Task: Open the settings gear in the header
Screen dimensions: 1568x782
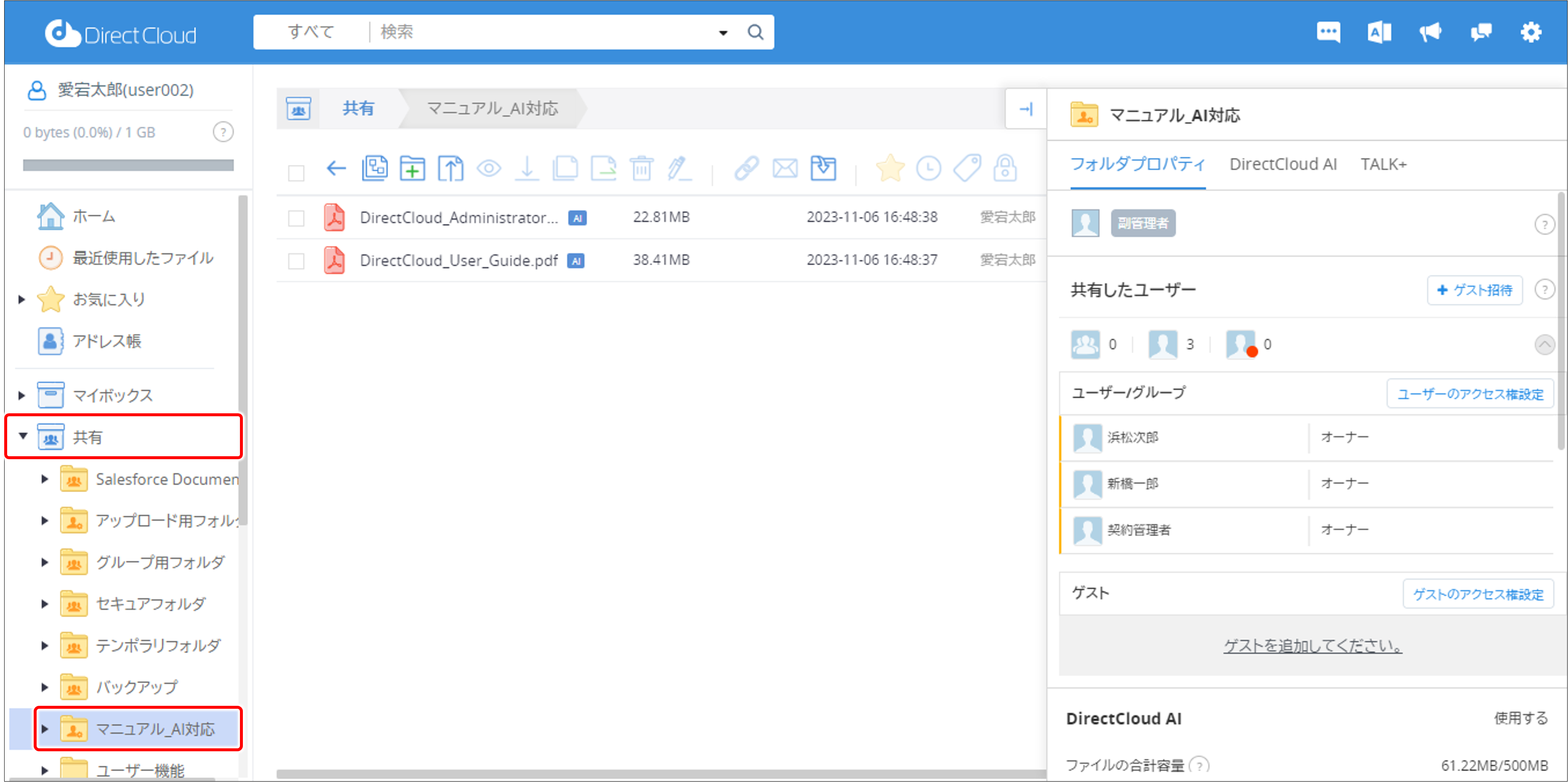Action: tap(1531, 32)
